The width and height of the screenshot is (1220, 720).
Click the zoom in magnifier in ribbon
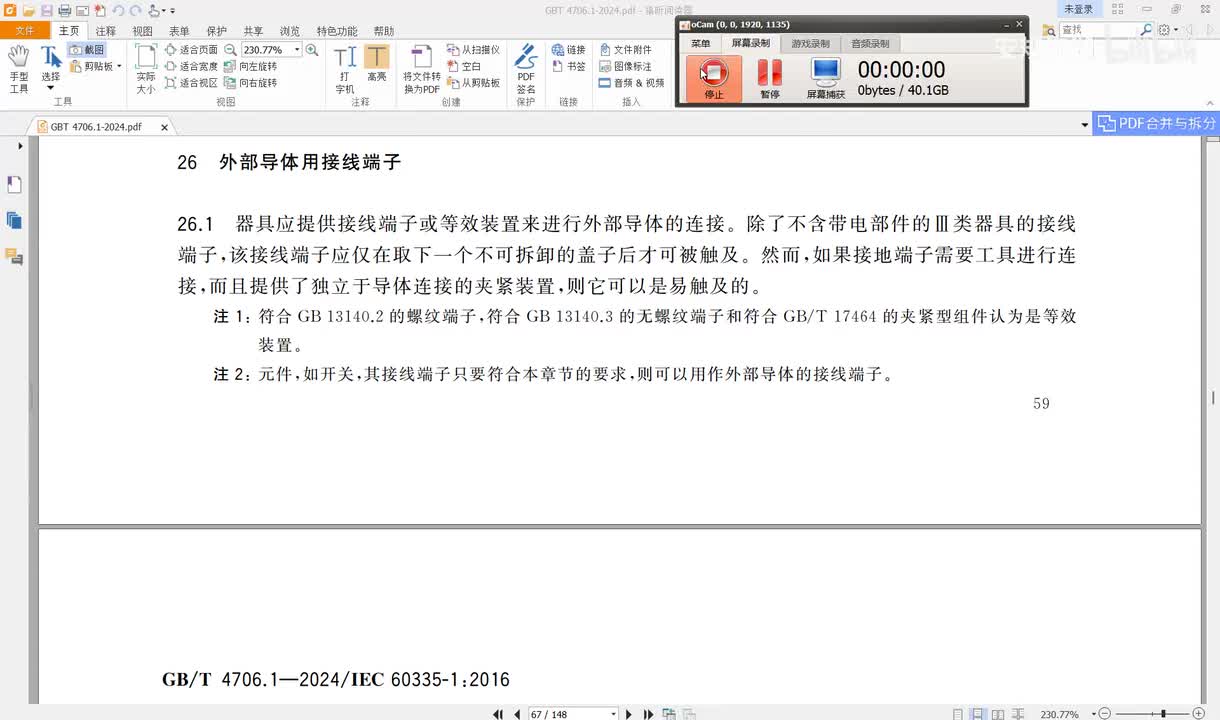pos(312,49)
